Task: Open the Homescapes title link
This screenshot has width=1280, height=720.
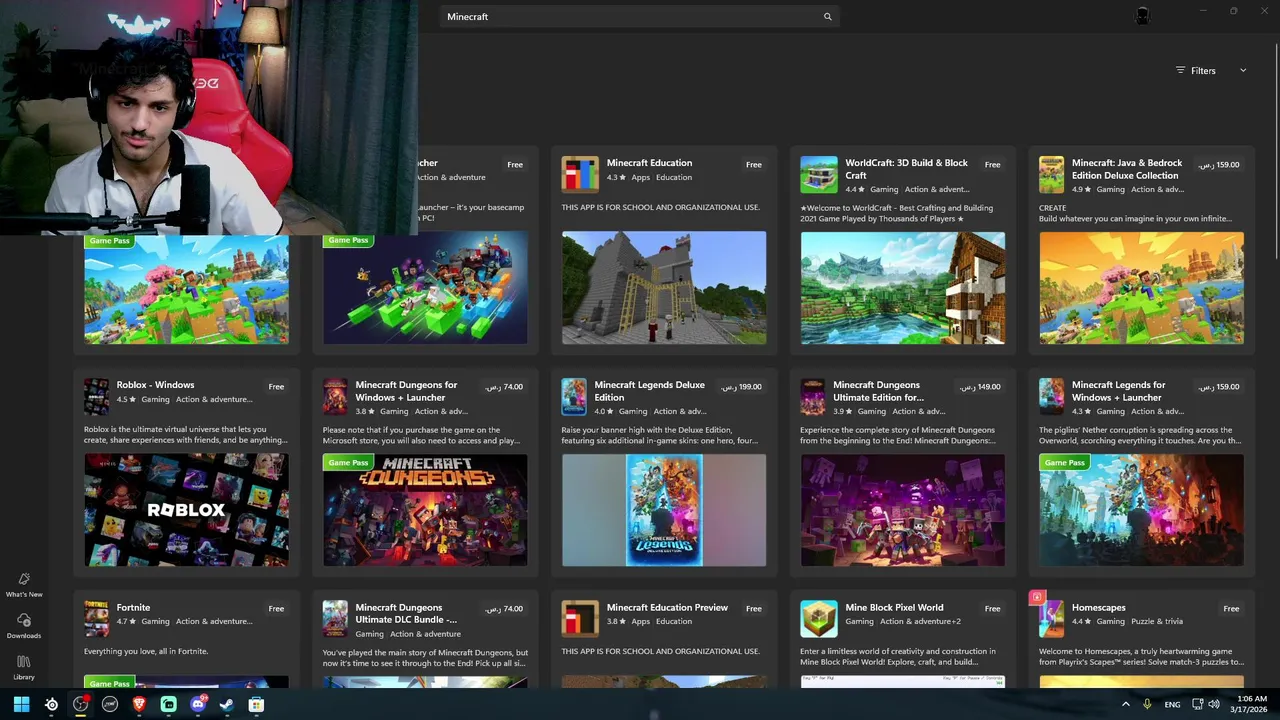Action: [1098, 607]
